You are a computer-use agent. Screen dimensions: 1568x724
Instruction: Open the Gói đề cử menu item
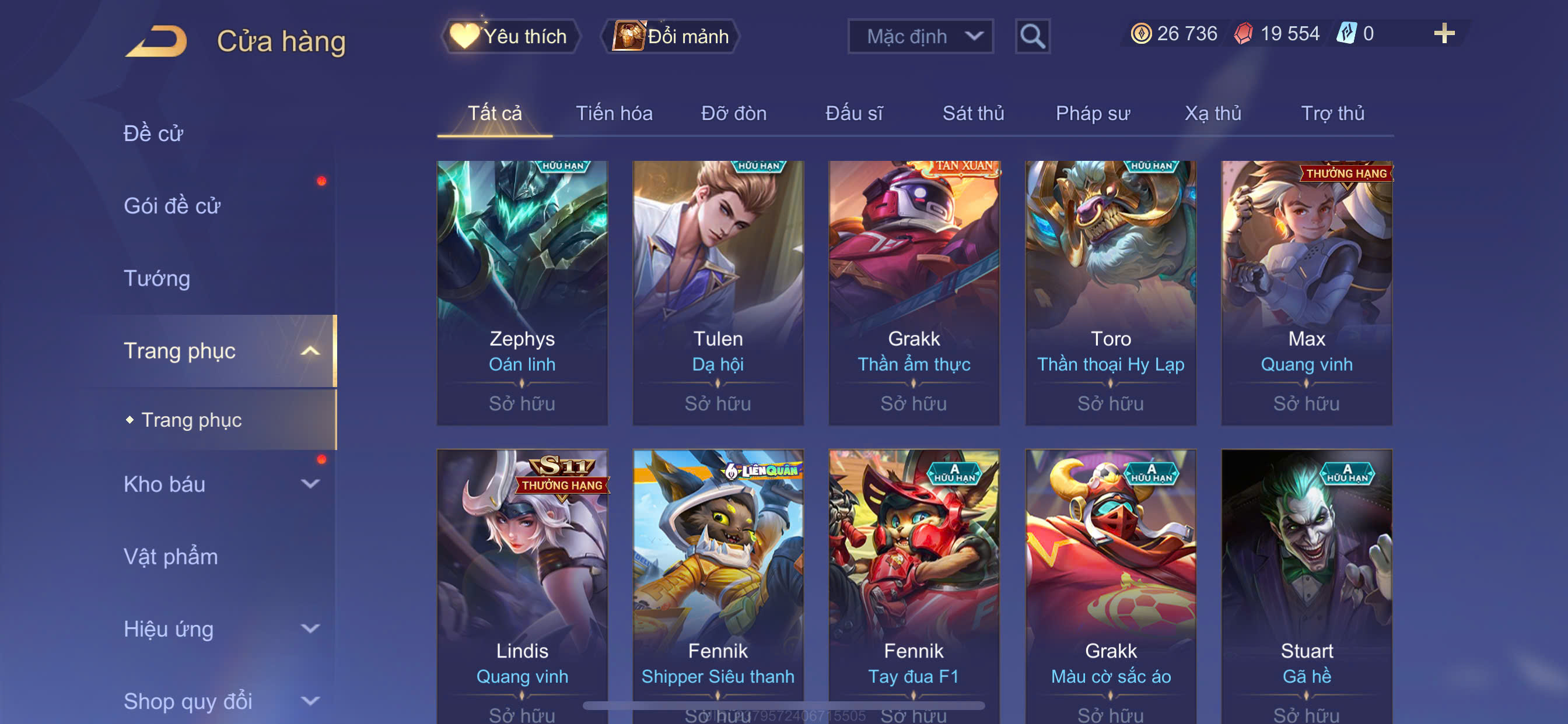pos(171,206)
